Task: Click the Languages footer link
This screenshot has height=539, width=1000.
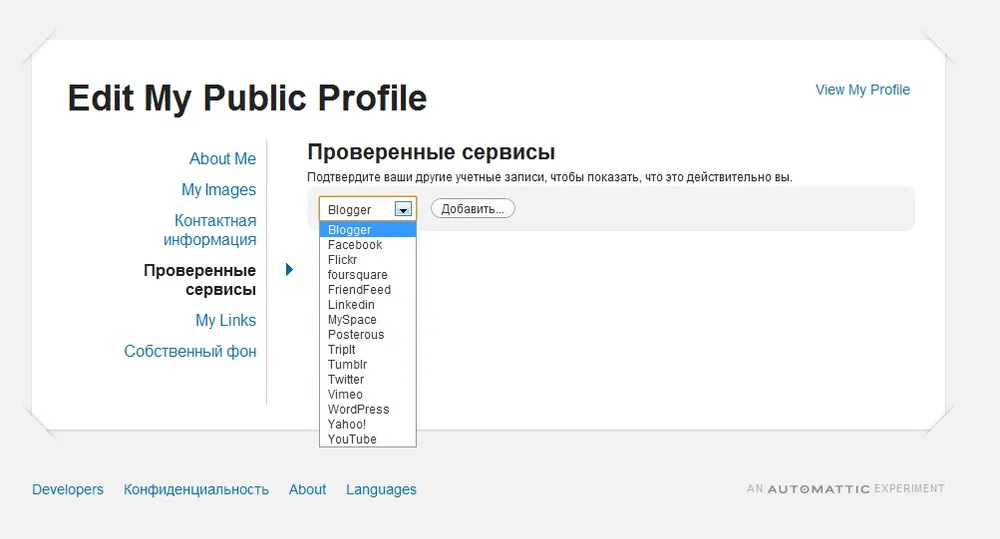Action: pos(381,490)
